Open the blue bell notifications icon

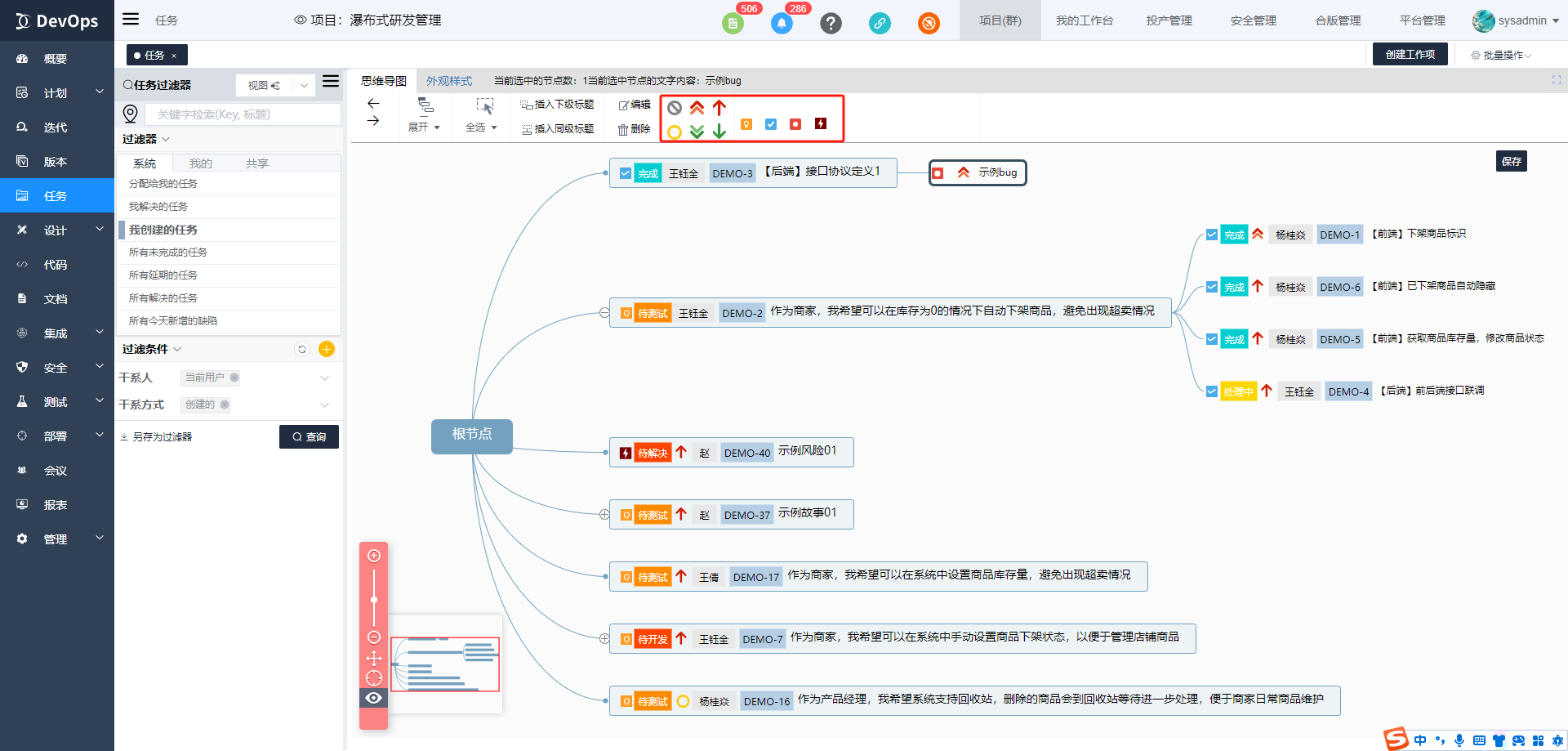[782, 23]
